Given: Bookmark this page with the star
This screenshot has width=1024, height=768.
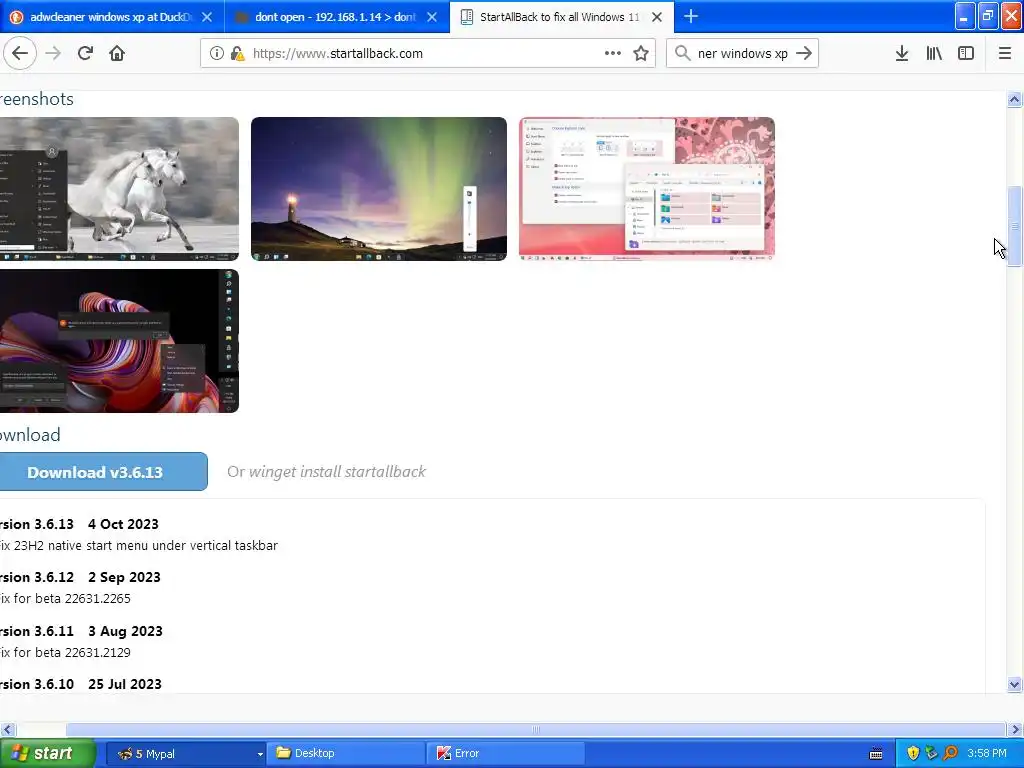Looking at the screenshot, I should (x=641, y=54).
